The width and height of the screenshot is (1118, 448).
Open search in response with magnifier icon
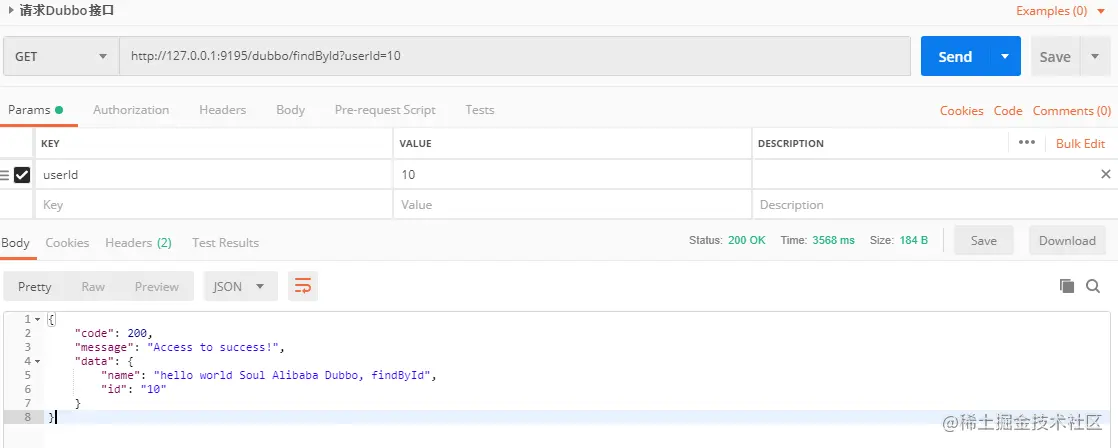(1093, 287)
